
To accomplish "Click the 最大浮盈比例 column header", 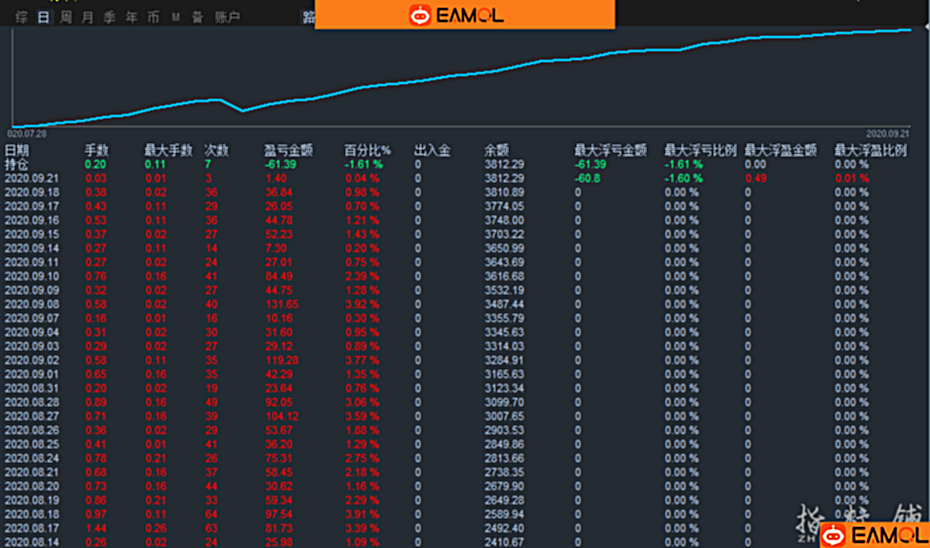I will pos(870,151).
